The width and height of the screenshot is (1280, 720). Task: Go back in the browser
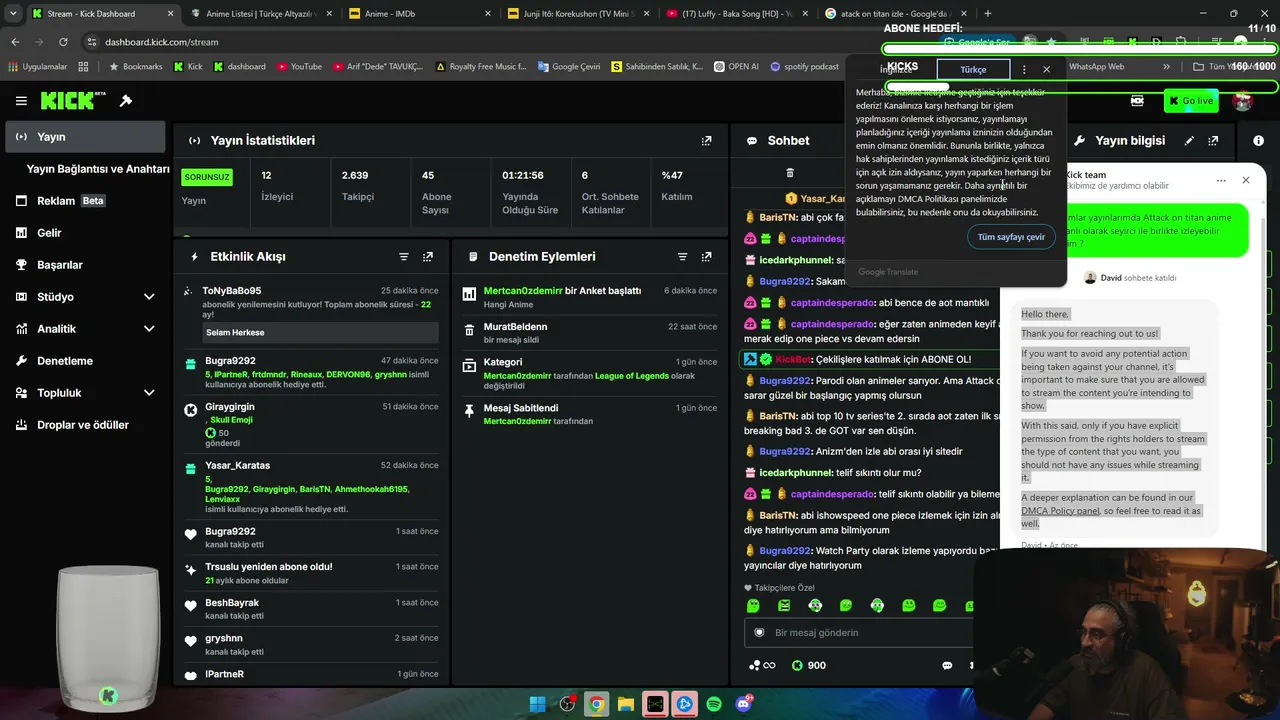(x=15, y=42)
